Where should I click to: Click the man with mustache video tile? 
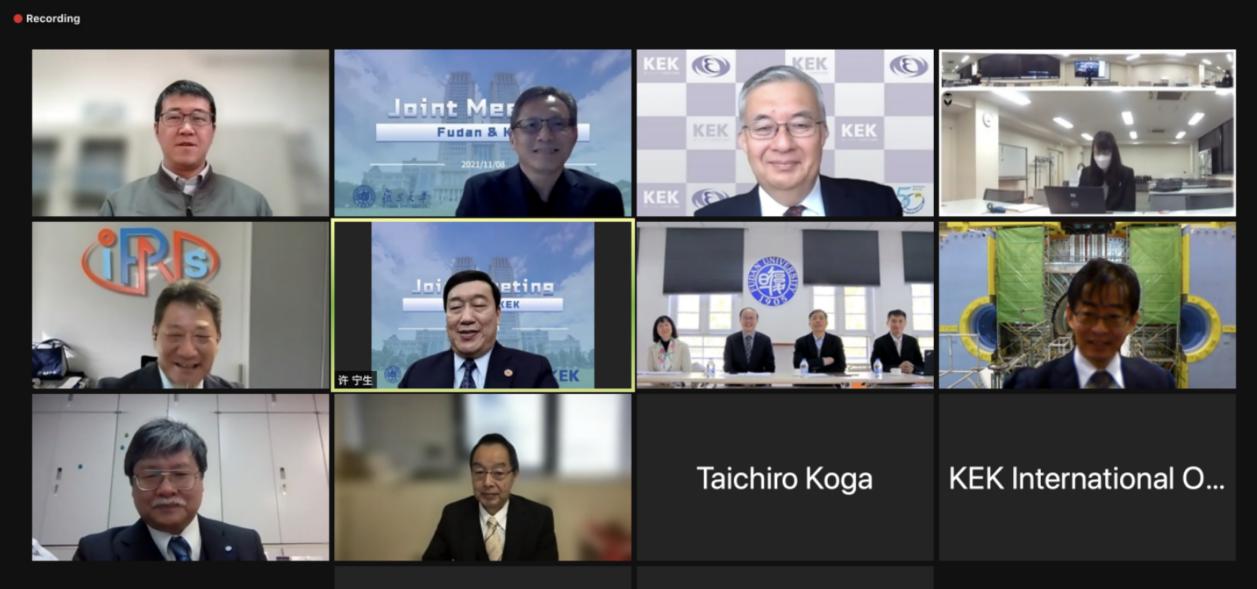pos(180,477)
